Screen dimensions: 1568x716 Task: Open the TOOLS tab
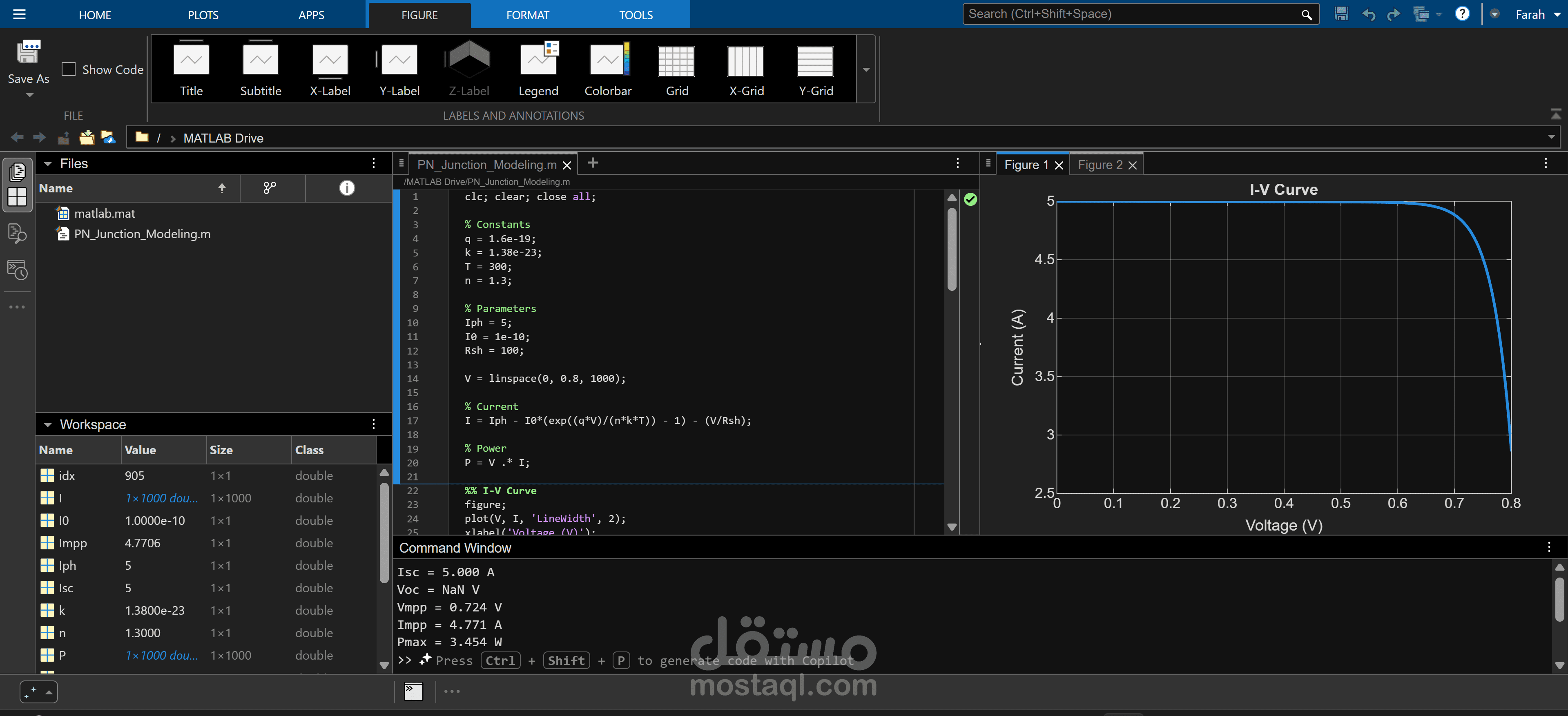[x=636, y=15]
